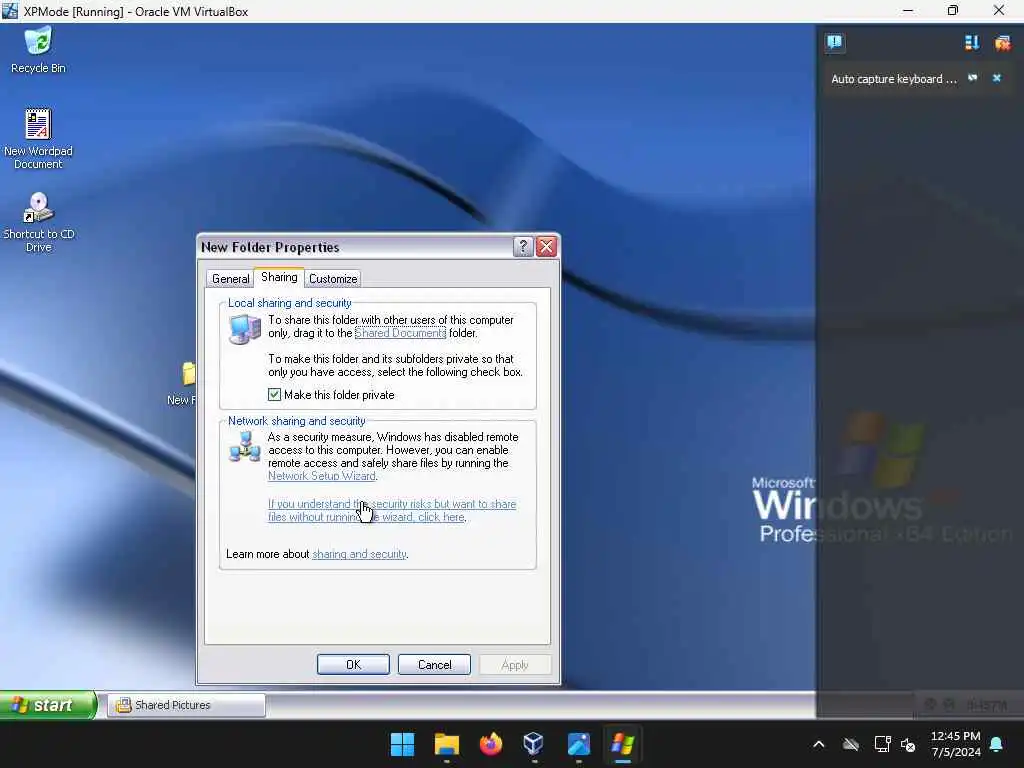Show hidden system tray icons
The height and width of the screenshot is (768, 1024).
(819, 744)
